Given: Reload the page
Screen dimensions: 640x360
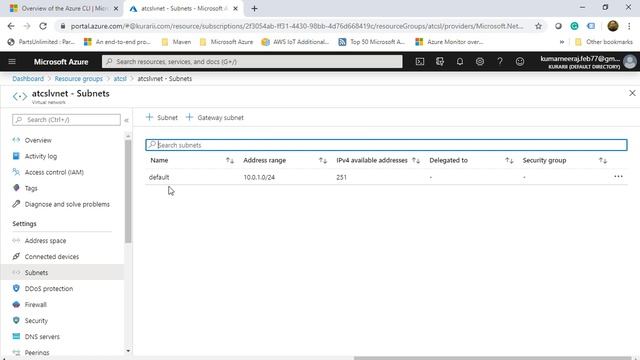Looking at the screenshot, I should coord(43,26).
